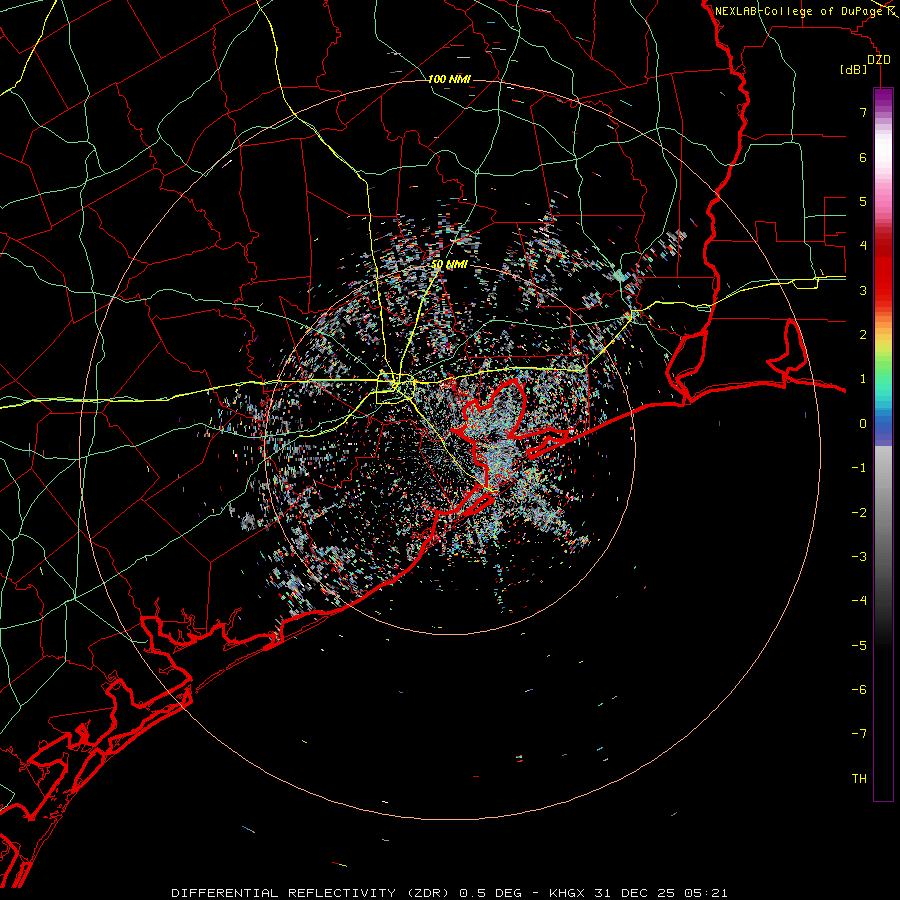The width and height of the screenshot is (900, 900).
Task: Select the "7" value on the dB scale
Action: (x=863, y=112)
